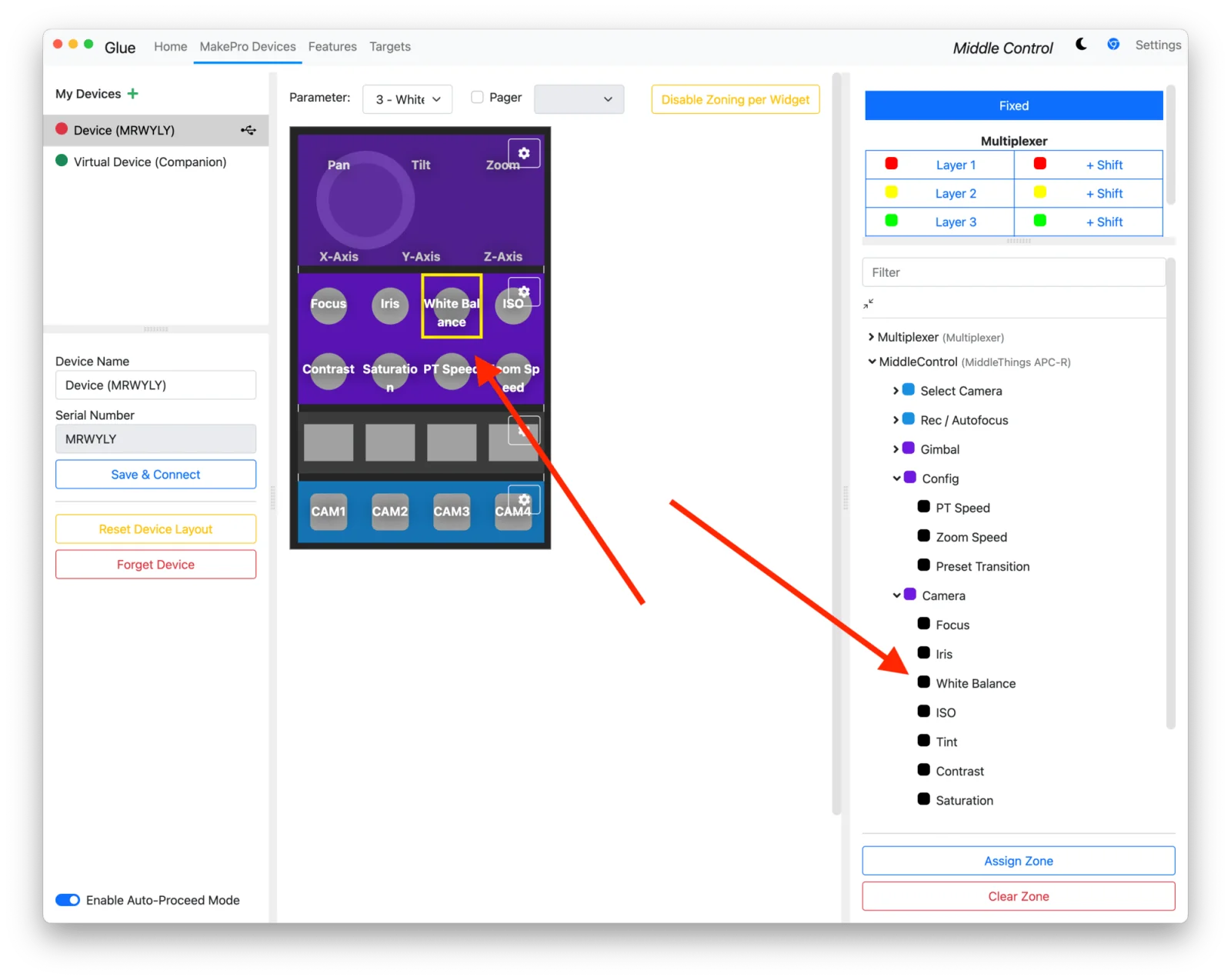1231x980 pixels.
Task: Add a new device with the plus icon
Action: pyautogui.click(x=133, y=94)
